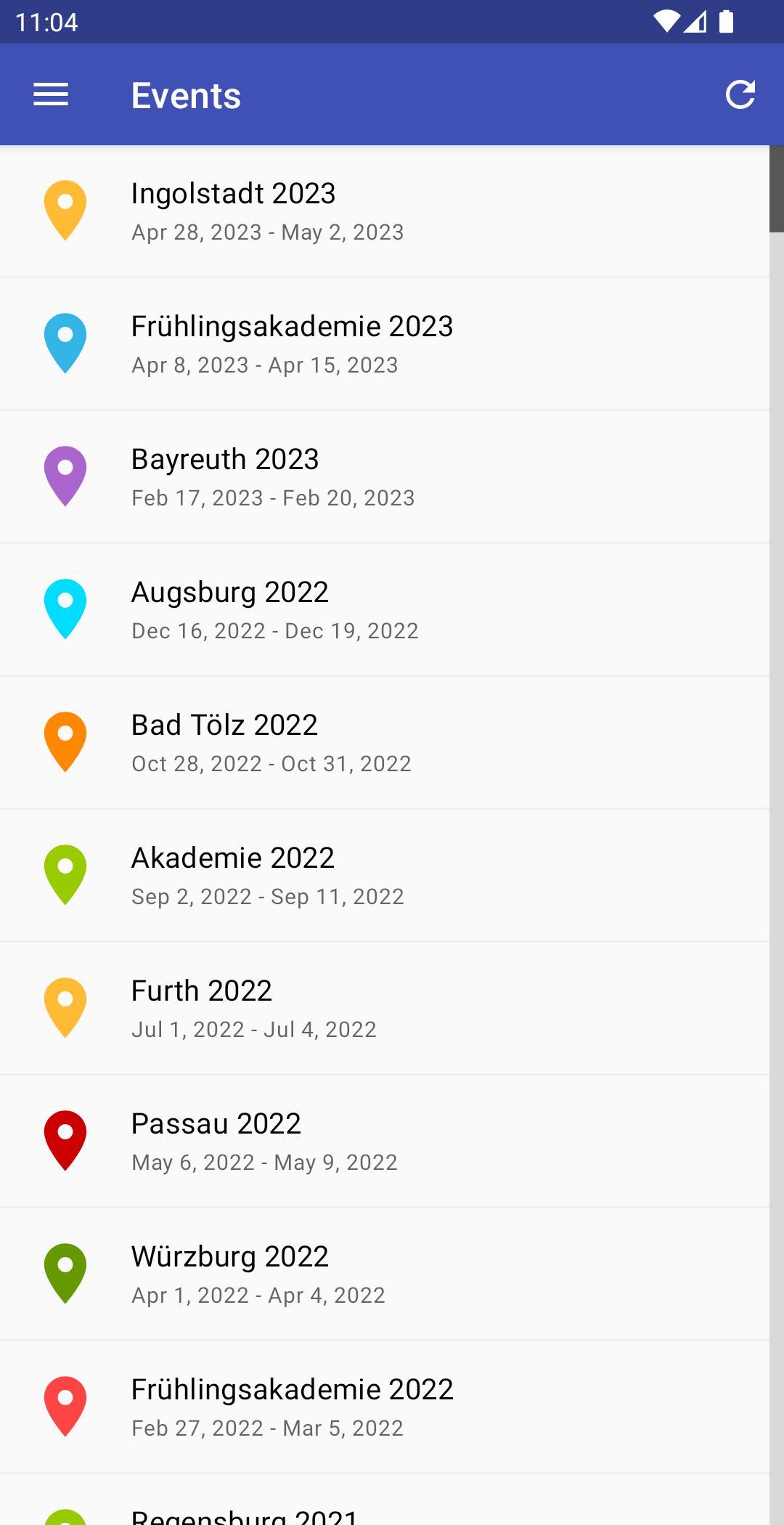The width and height of the screenshot is (784, 1525).
Task: Click the red pin beside Passau 2022
Action: [65, 1140]
